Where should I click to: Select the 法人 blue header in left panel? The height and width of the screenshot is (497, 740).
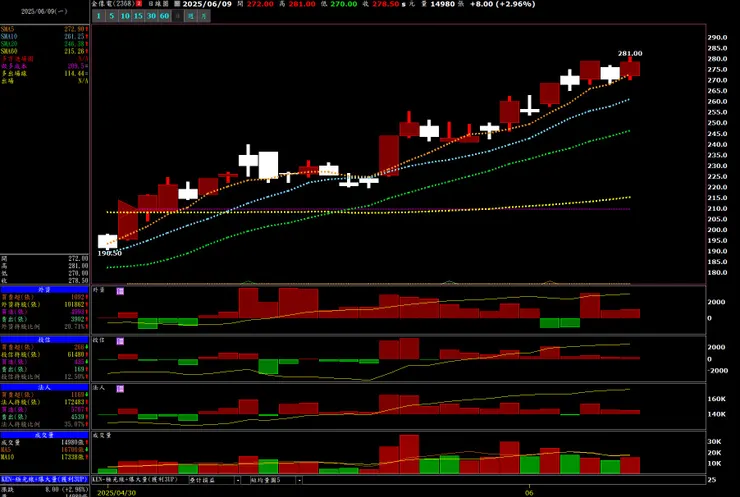[x=44, y=387]
